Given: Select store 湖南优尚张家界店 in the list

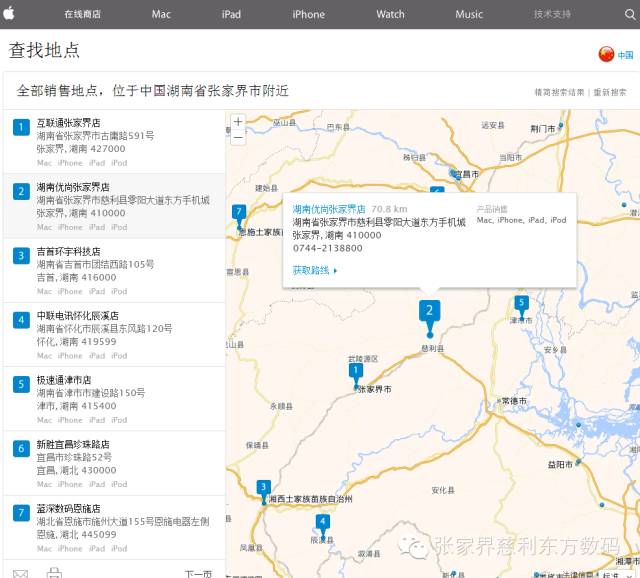Looking at the screenshot, I should 114,206.
